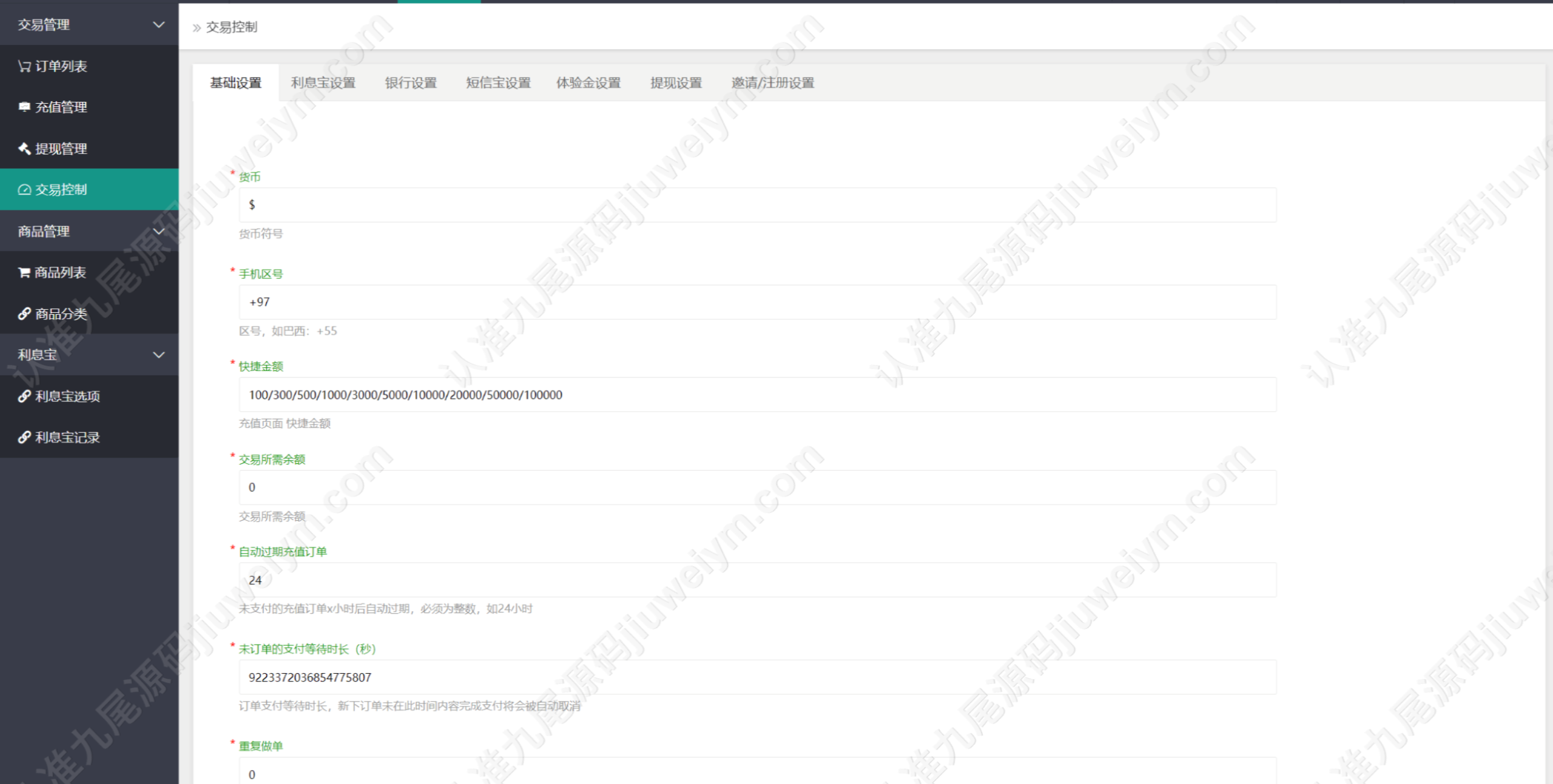Image resolution: width=1553 pixels, height=784 pixels.
Task: Click the gavel icon beside 提现管理
Action: [x=24, y=149]
